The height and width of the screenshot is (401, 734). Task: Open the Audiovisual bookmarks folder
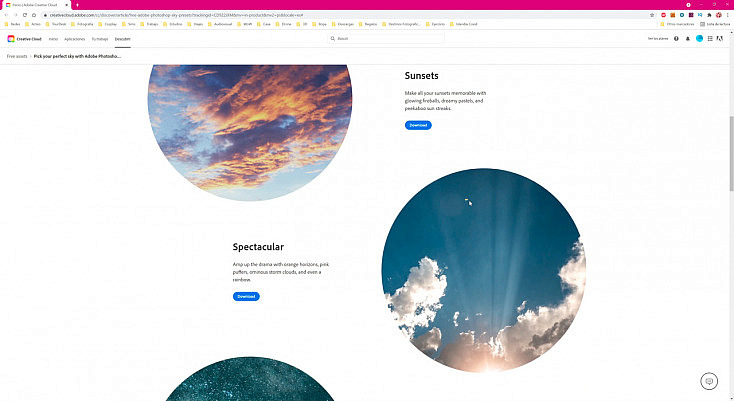pos(220,24)
